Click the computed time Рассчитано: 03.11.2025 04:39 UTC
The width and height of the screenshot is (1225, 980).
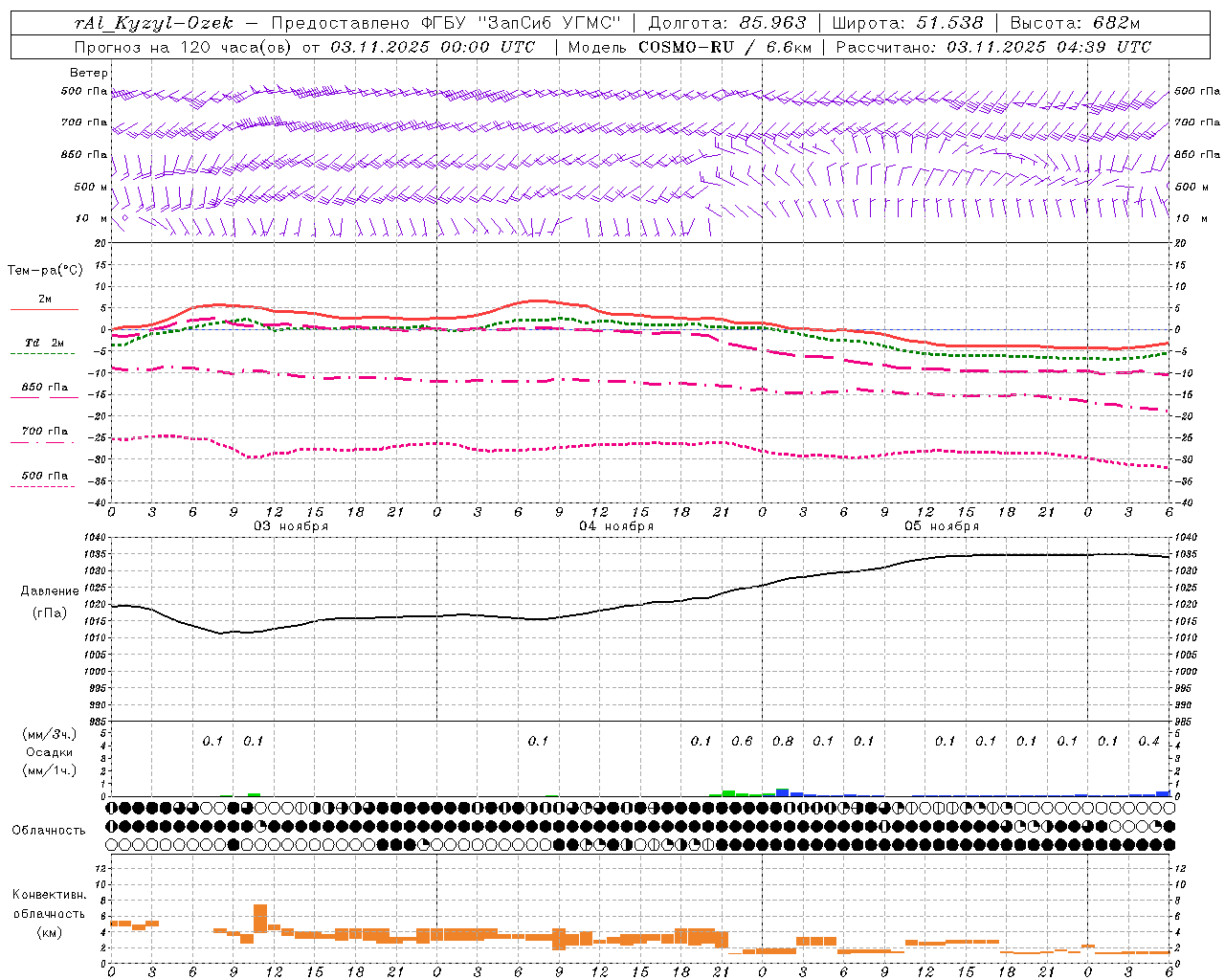pyautogui.click(x=993, y=47)
